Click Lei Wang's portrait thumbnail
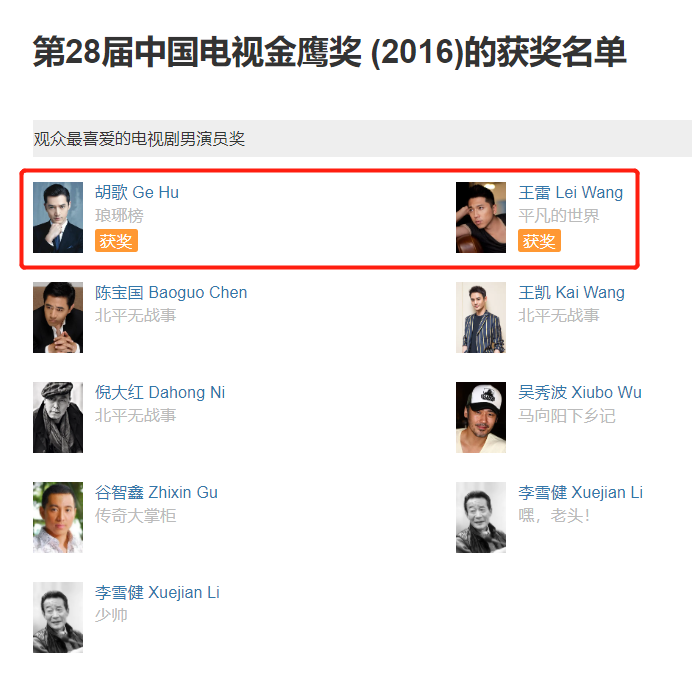This screenshot has height=674, width=692. (x=481, y=217)
